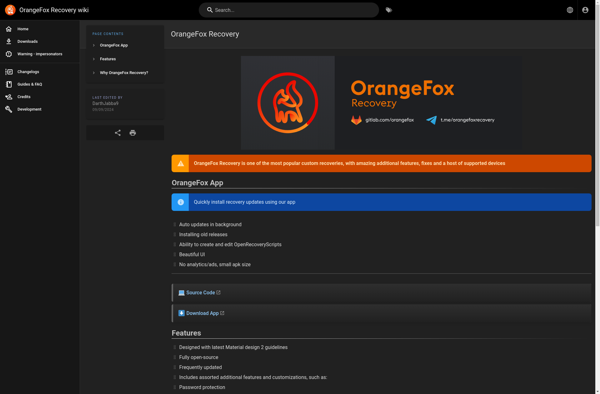Click the Changelogs icon in sidebar
The width and height of the screenshot is (600, 394).
[9, 72]
